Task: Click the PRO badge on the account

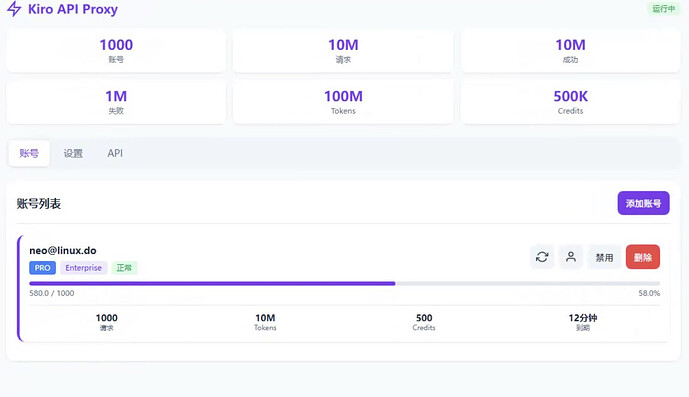Action: [43, 268]
